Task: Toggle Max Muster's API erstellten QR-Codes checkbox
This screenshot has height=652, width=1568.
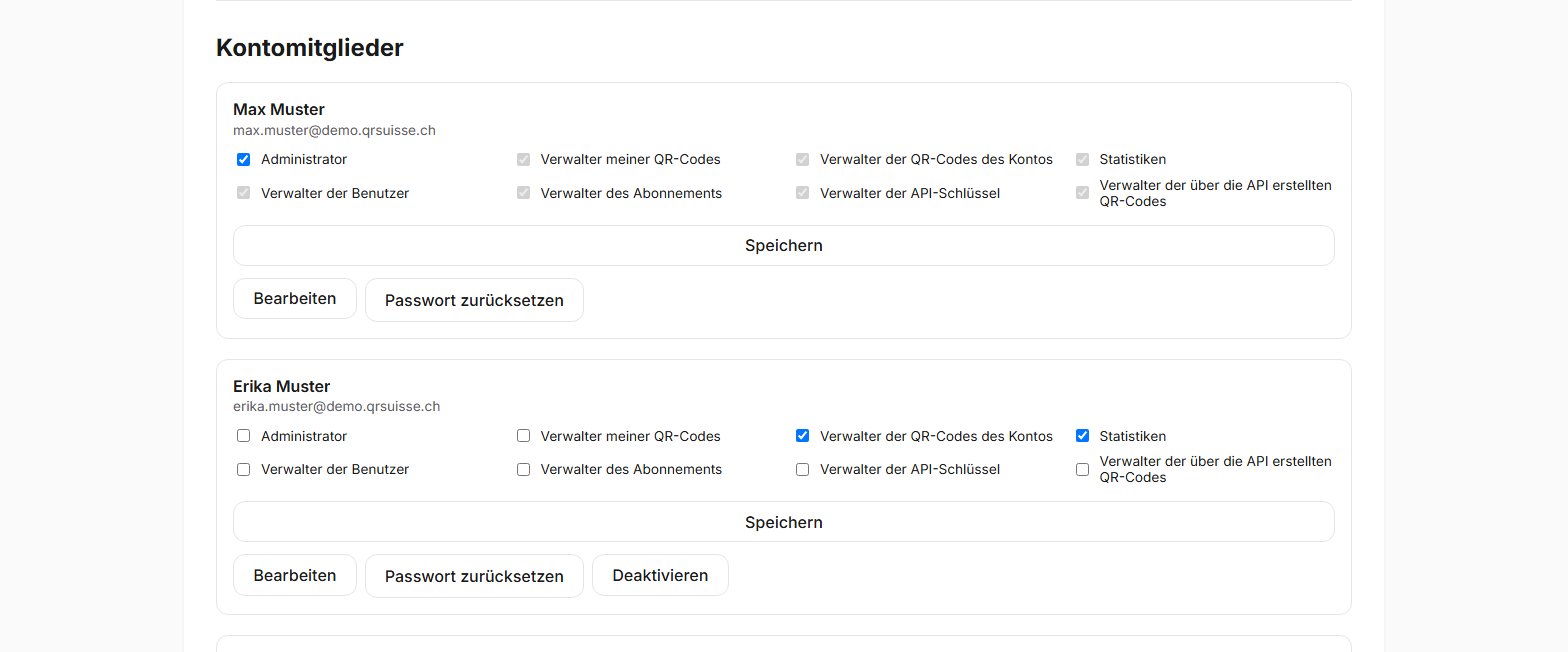Action: (x=1082, y=193)
